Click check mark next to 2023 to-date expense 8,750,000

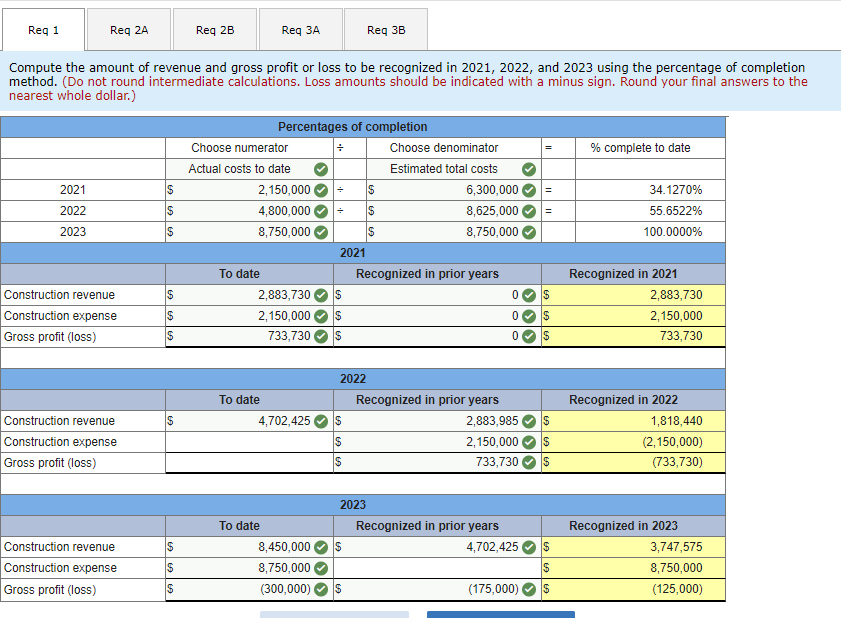(321, 569)
